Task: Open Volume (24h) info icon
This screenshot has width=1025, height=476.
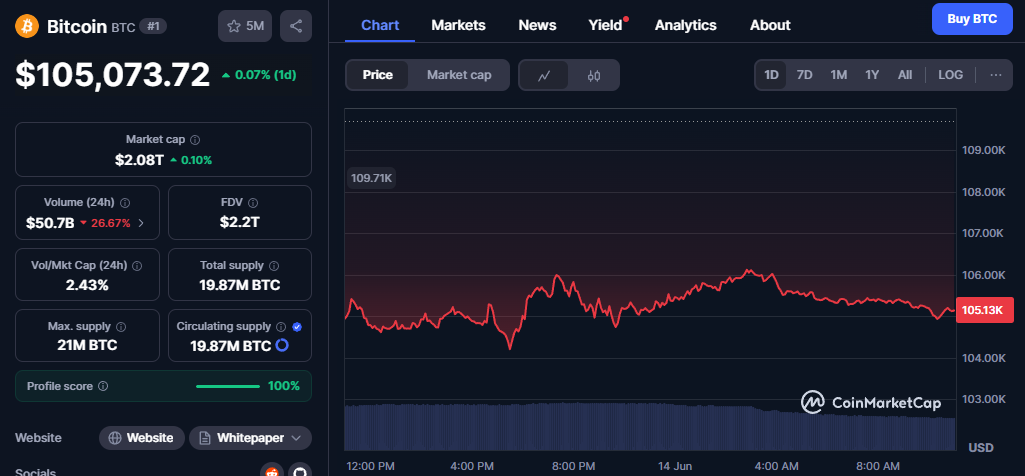Action: click(126, 203)
